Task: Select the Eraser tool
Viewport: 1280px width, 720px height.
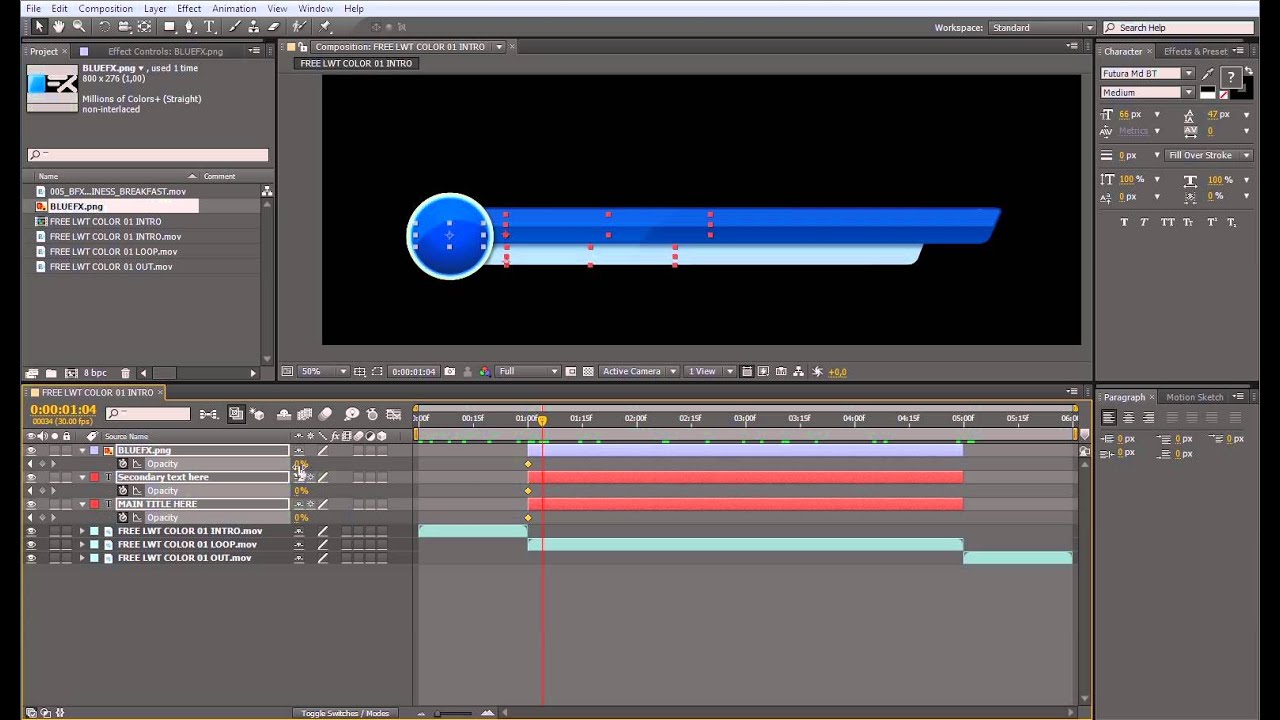Action: 273,27
